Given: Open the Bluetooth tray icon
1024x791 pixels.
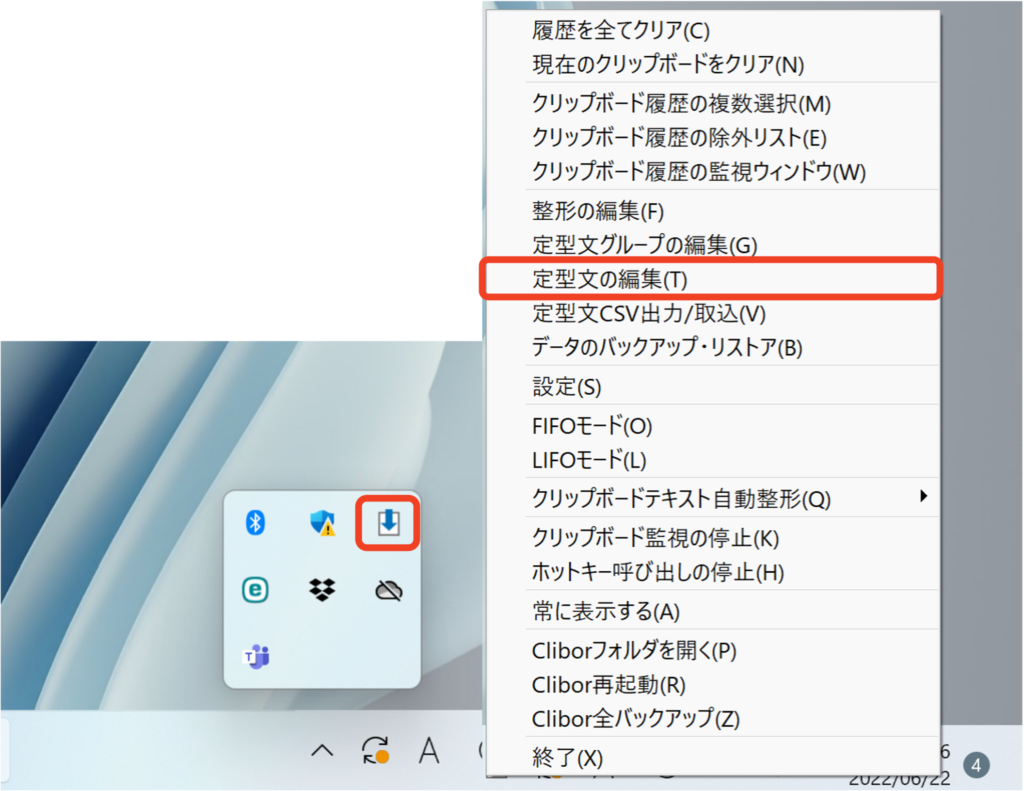Looking at the screenshot, I should click(256, 522).
